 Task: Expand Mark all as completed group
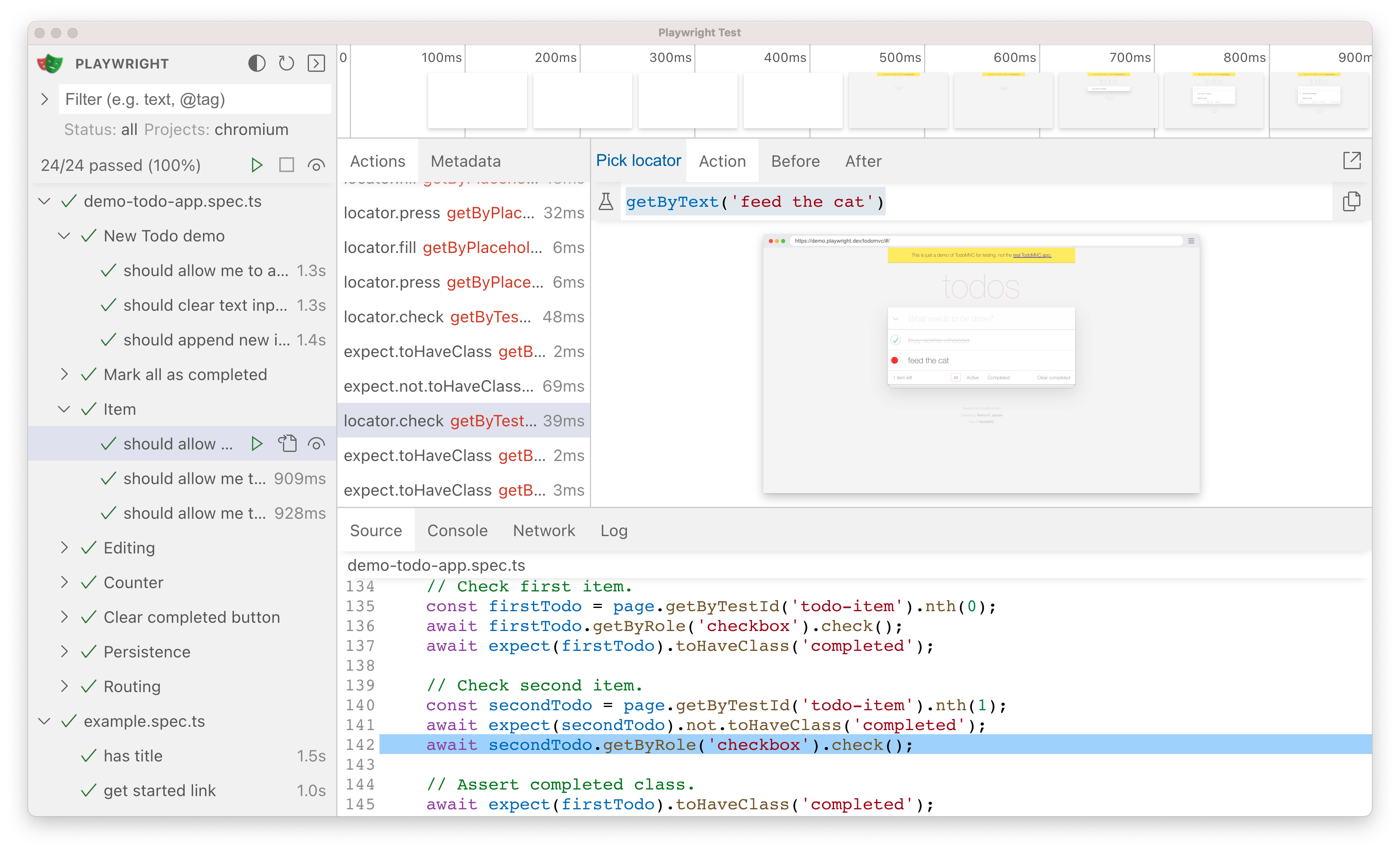tap(64, 374)
